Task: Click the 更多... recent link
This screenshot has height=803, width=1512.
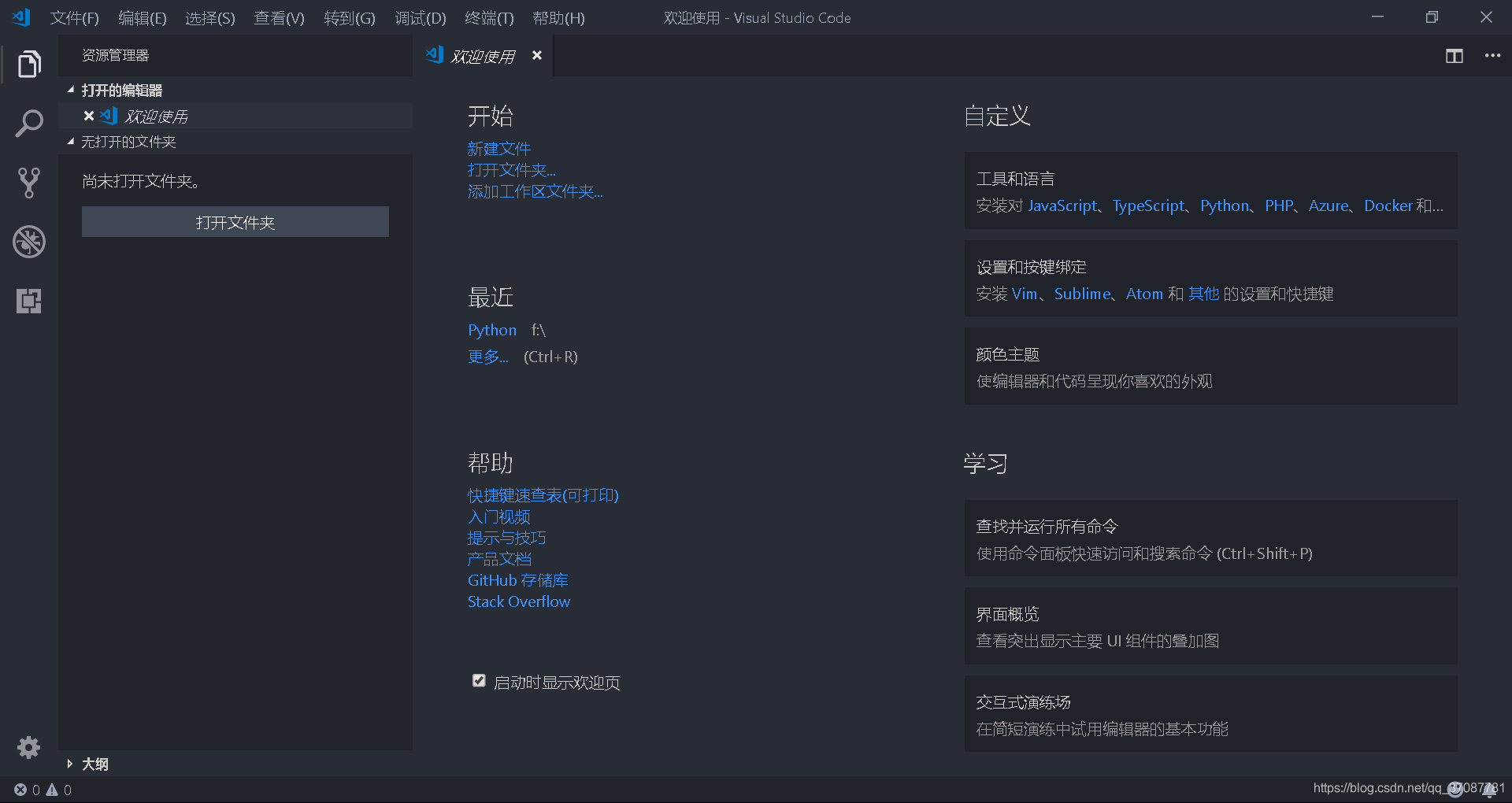Action: [x=488, y=357]
